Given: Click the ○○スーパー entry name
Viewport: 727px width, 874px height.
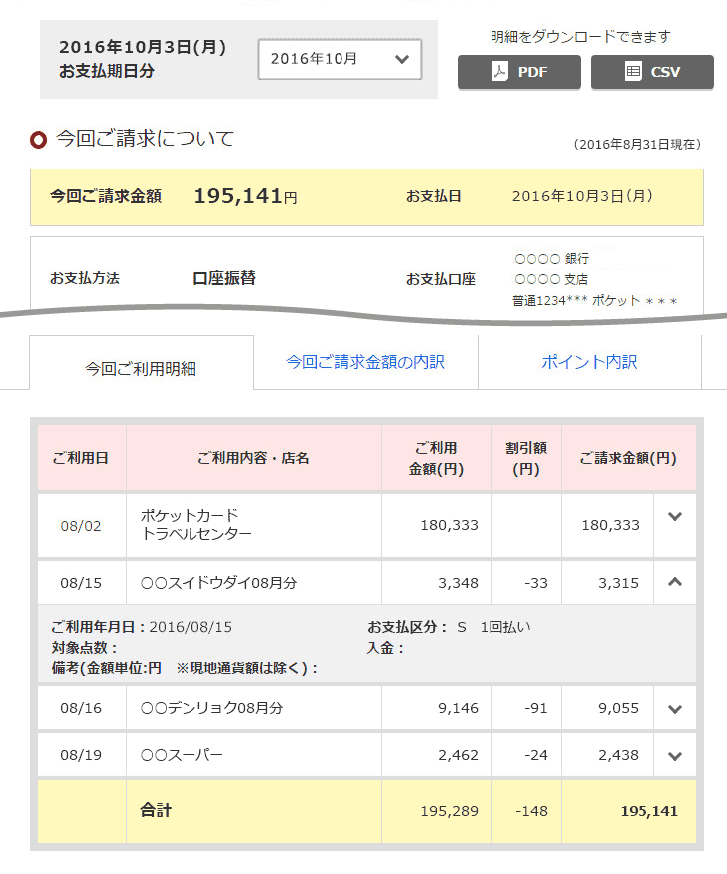Looking at the screenshot, I should point(182,755).
